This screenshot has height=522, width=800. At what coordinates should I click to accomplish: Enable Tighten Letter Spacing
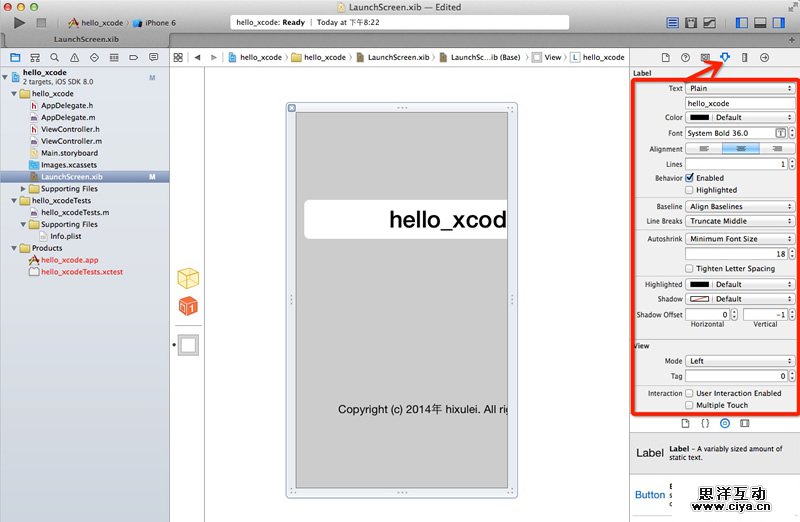[x=690, y=268]
